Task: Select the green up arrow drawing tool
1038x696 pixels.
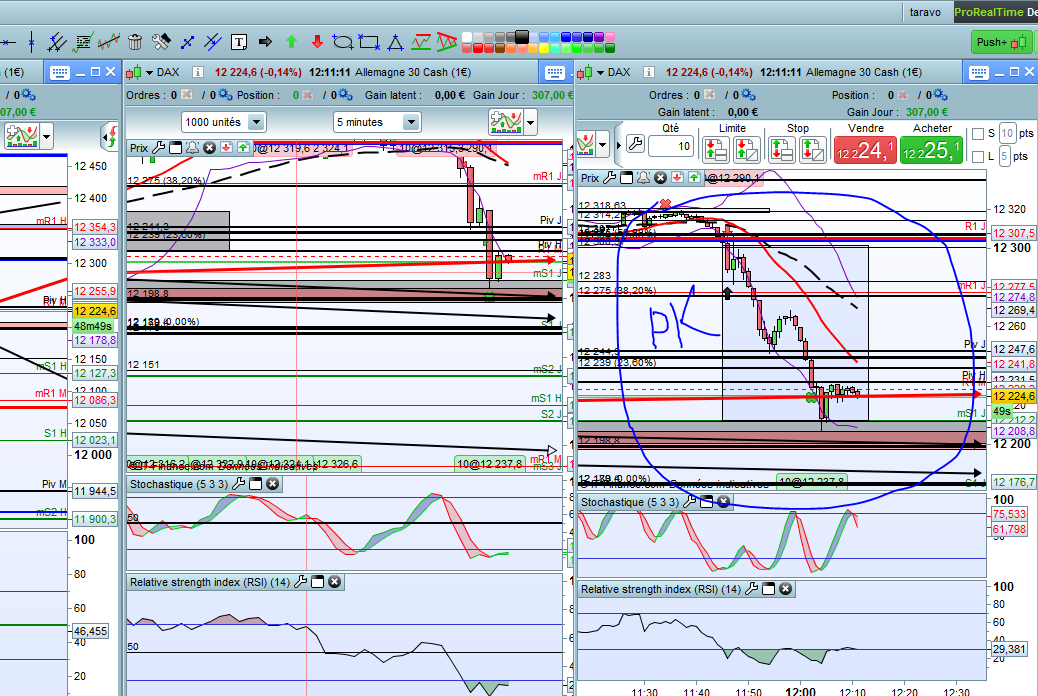Action: click(x=291, y=42)
